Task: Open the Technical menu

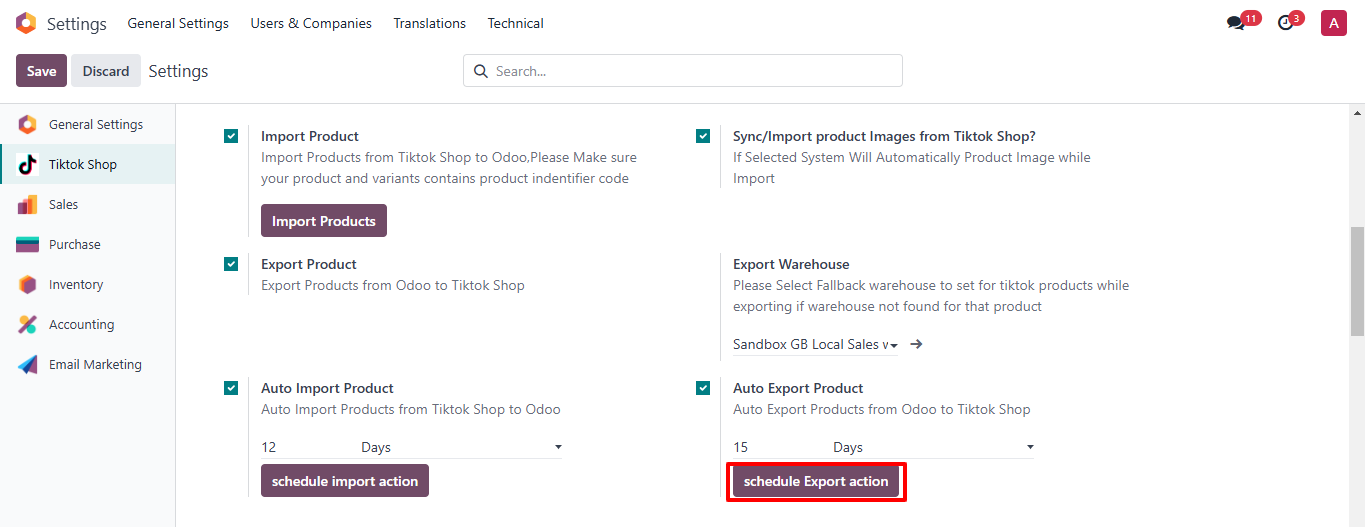Action: point(516,23)
